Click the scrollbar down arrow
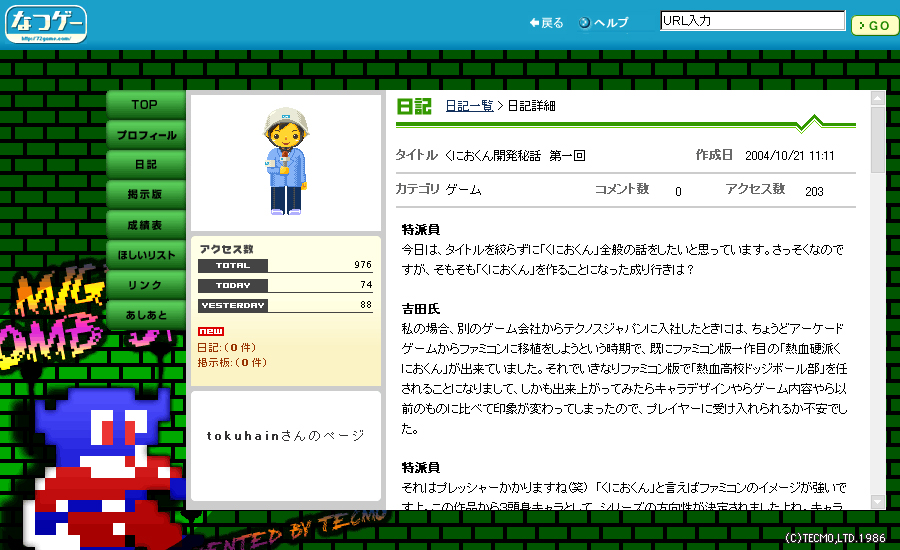Viewport: 900px width, 550px height. [877, 502]
